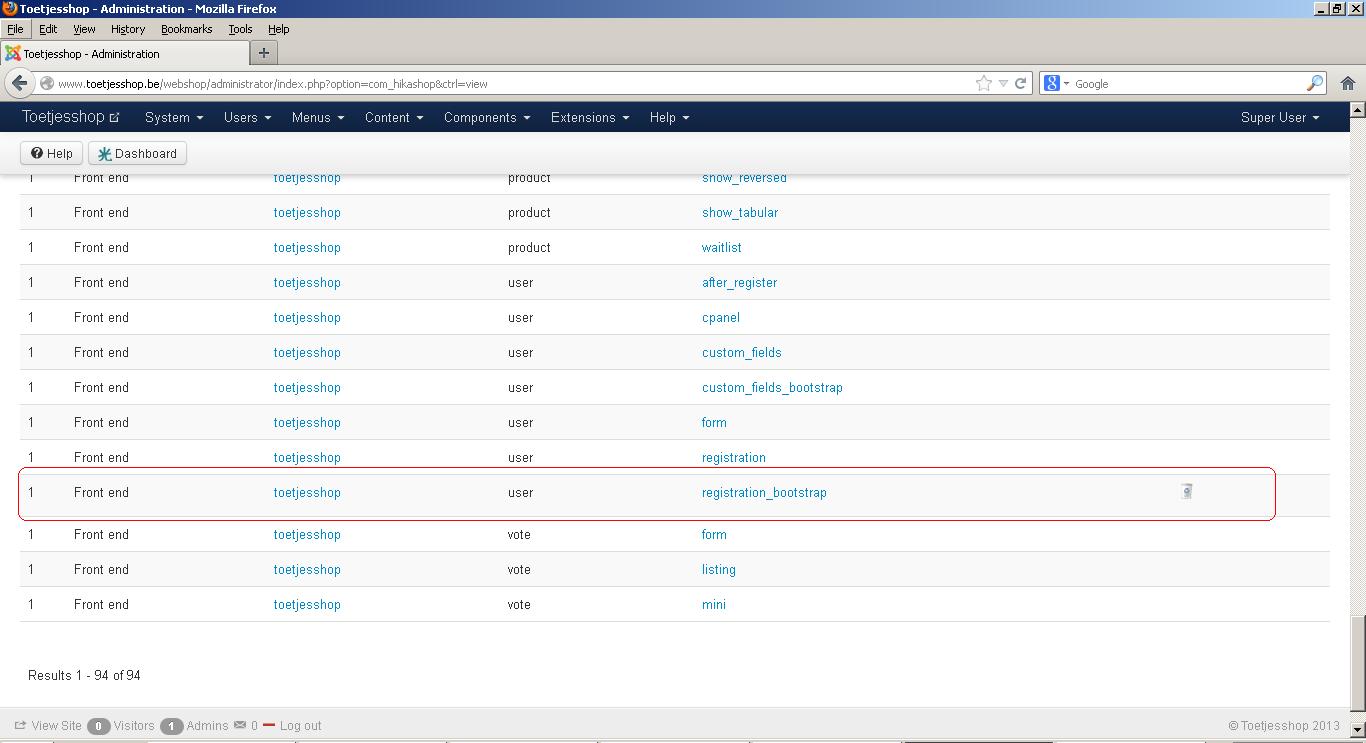Reload the page using the refresh icon
The image size is (1366, 743).
(1020, 84)
